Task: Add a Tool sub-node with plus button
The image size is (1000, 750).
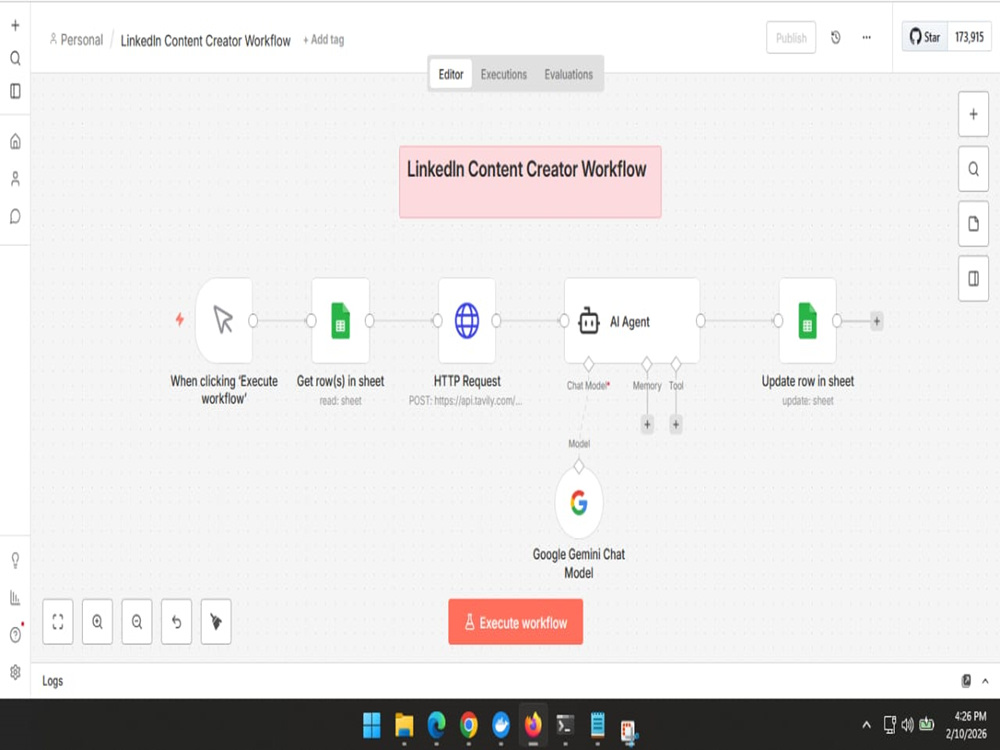Action: click(675, 424)
